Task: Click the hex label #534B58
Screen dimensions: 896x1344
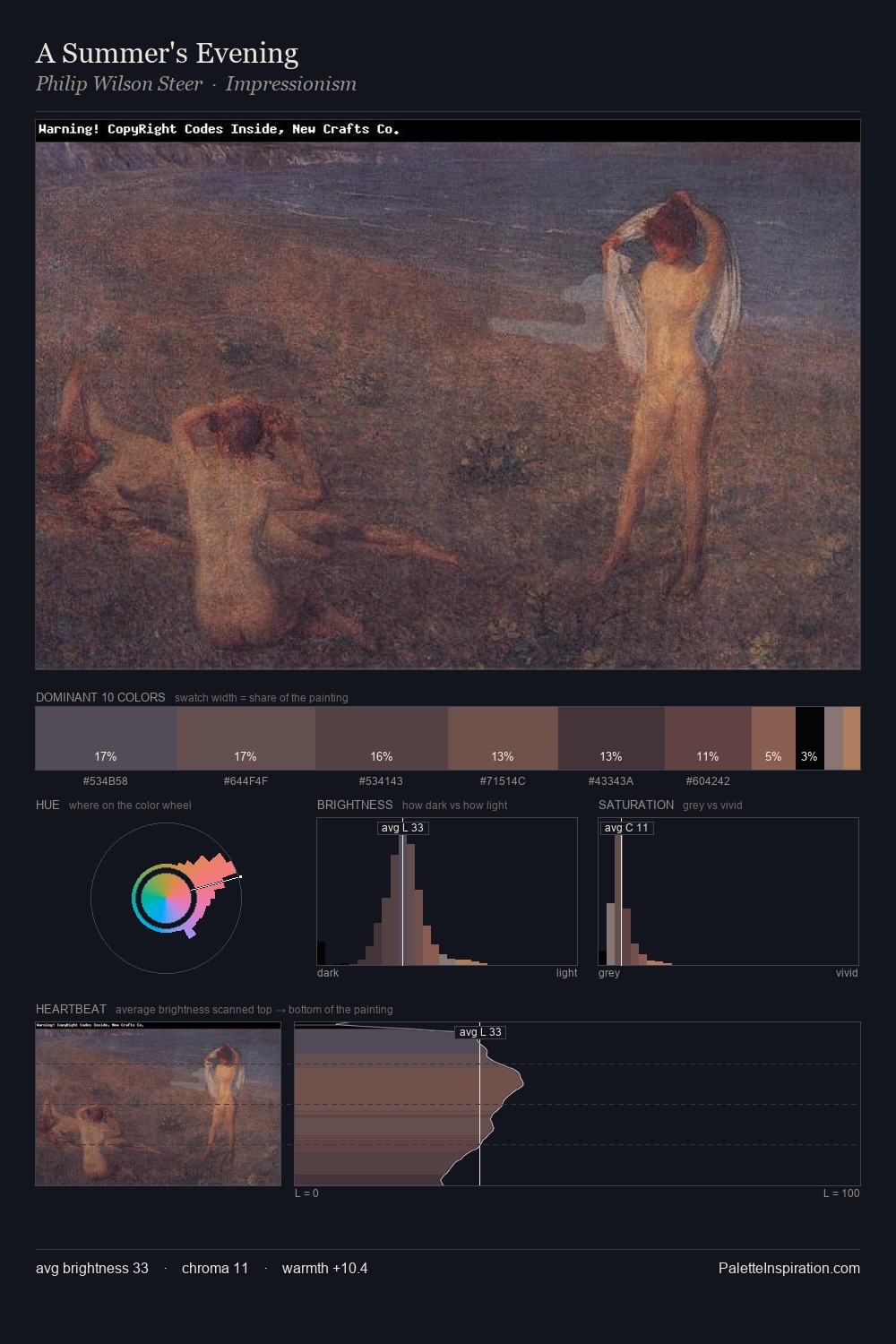Action: click(106, 781)
